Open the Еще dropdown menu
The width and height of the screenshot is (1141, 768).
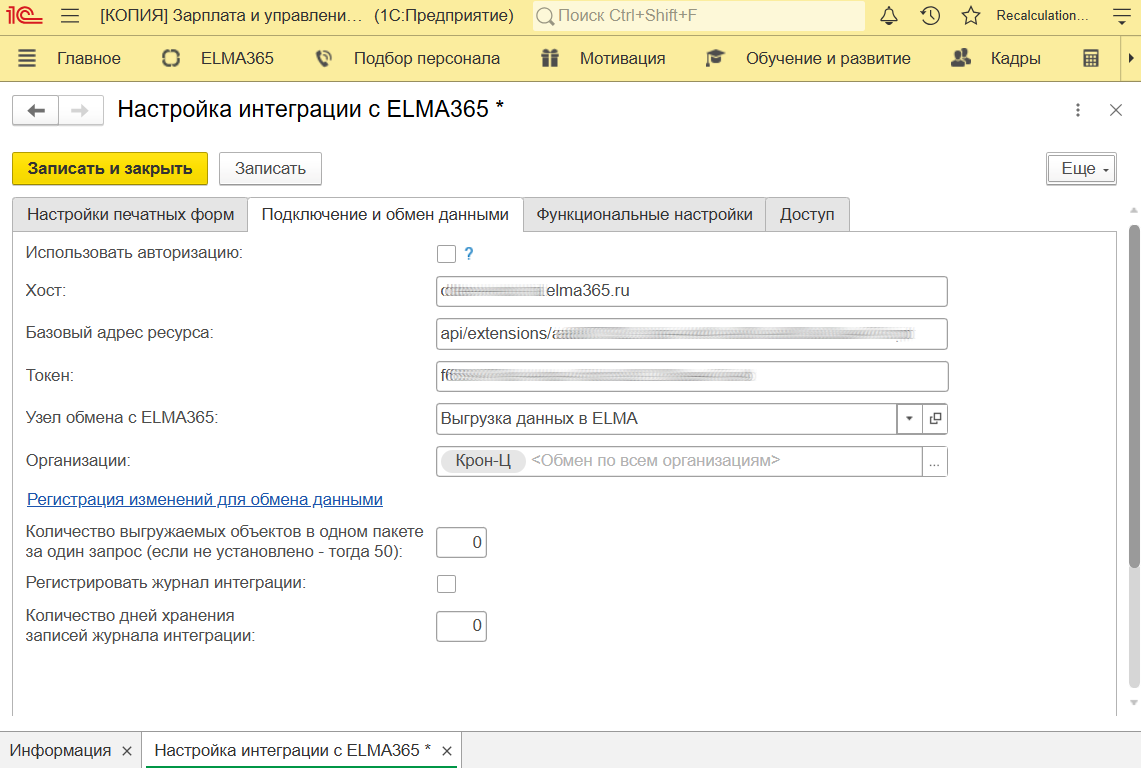pos(1081,169)
